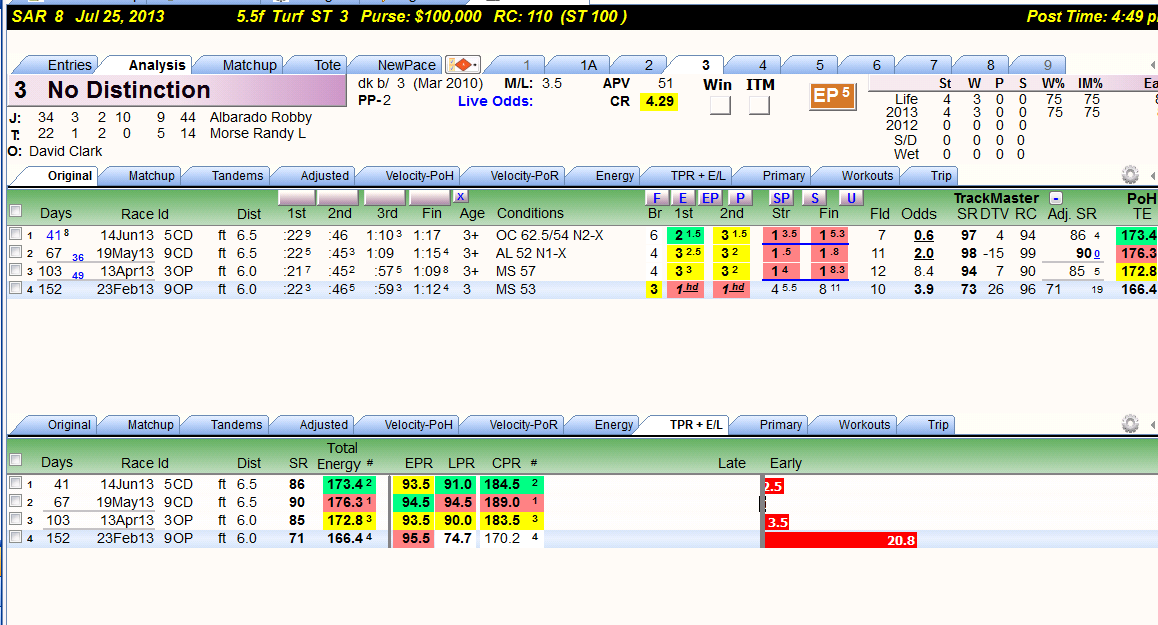The width and height of the screenshot is (1158, 625).
Task: Click the empty box above the 1st column
Action: (296, 197)
